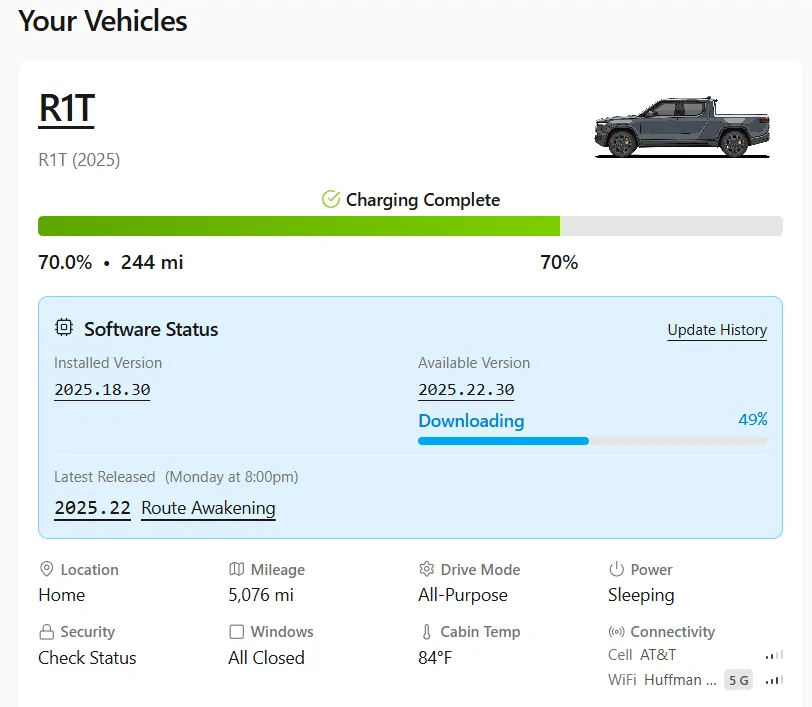Click the Location pin icon
The width and height of the screenshot is (812, 707).
(x=47, y=569)
